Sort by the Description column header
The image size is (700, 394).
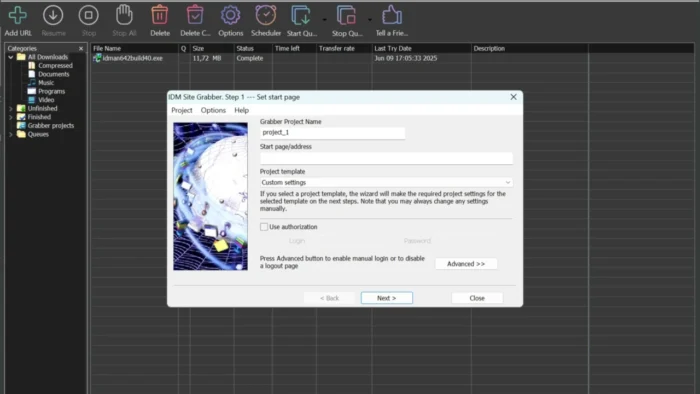point(529,48)
